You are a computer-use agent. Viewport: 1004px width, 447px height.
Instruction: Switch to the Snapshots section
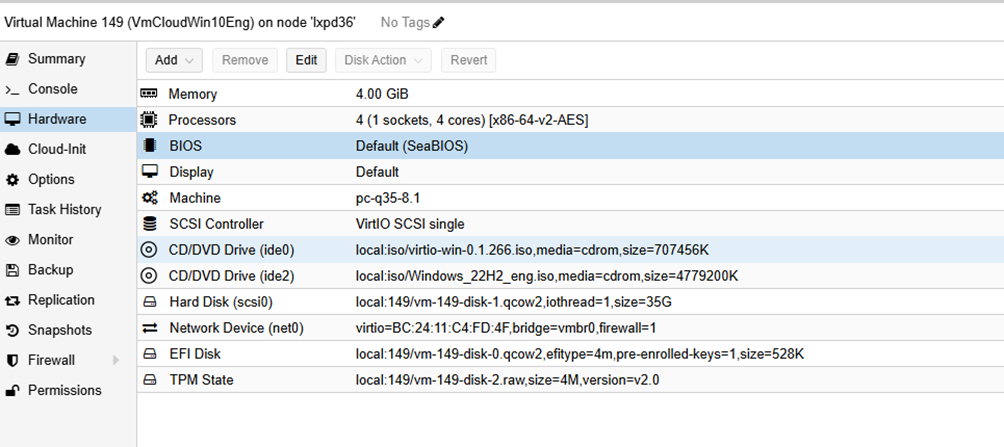click(59, 330)
